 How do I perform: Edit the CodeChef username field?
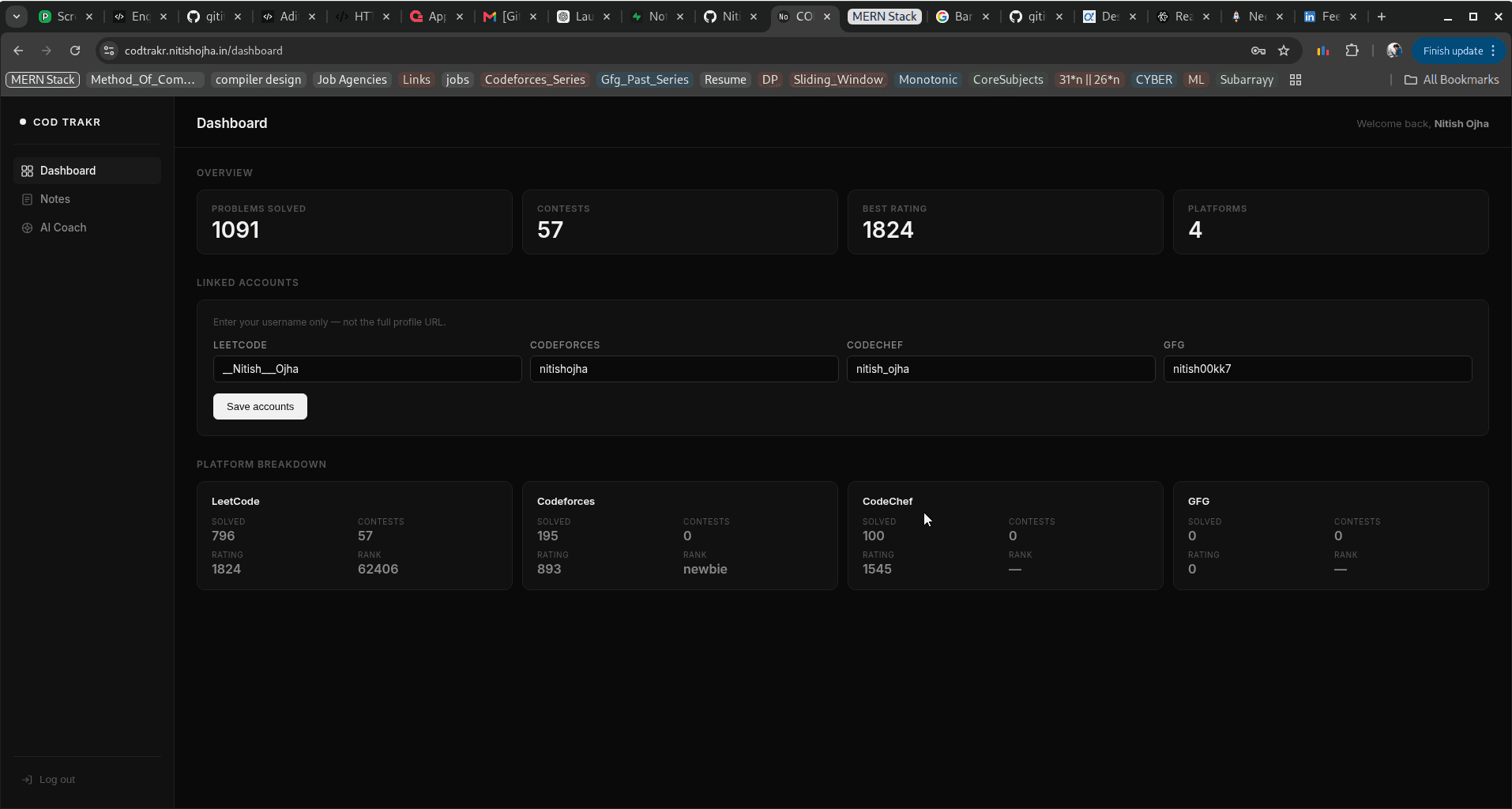1001,369
